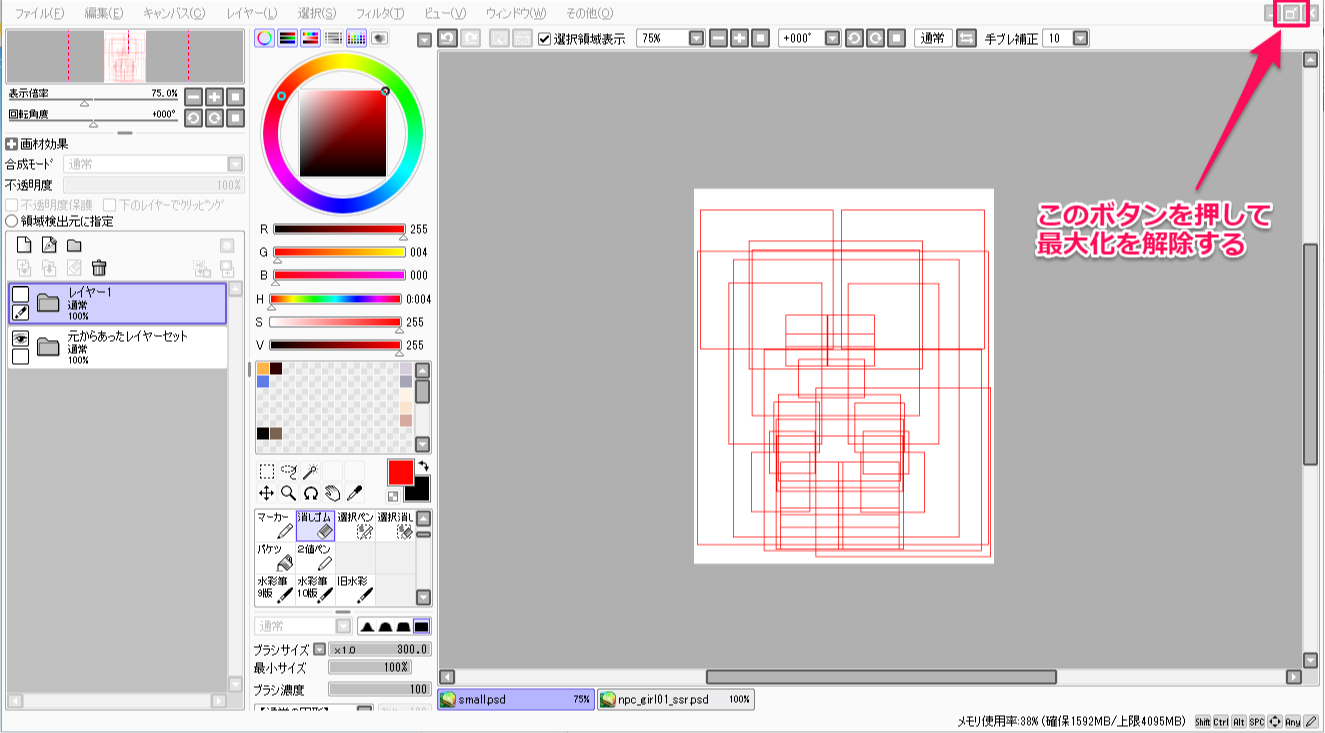Screen dimensions: 1325x733
Task: Click the red foreground color swatch
Action: pos(400,471)
